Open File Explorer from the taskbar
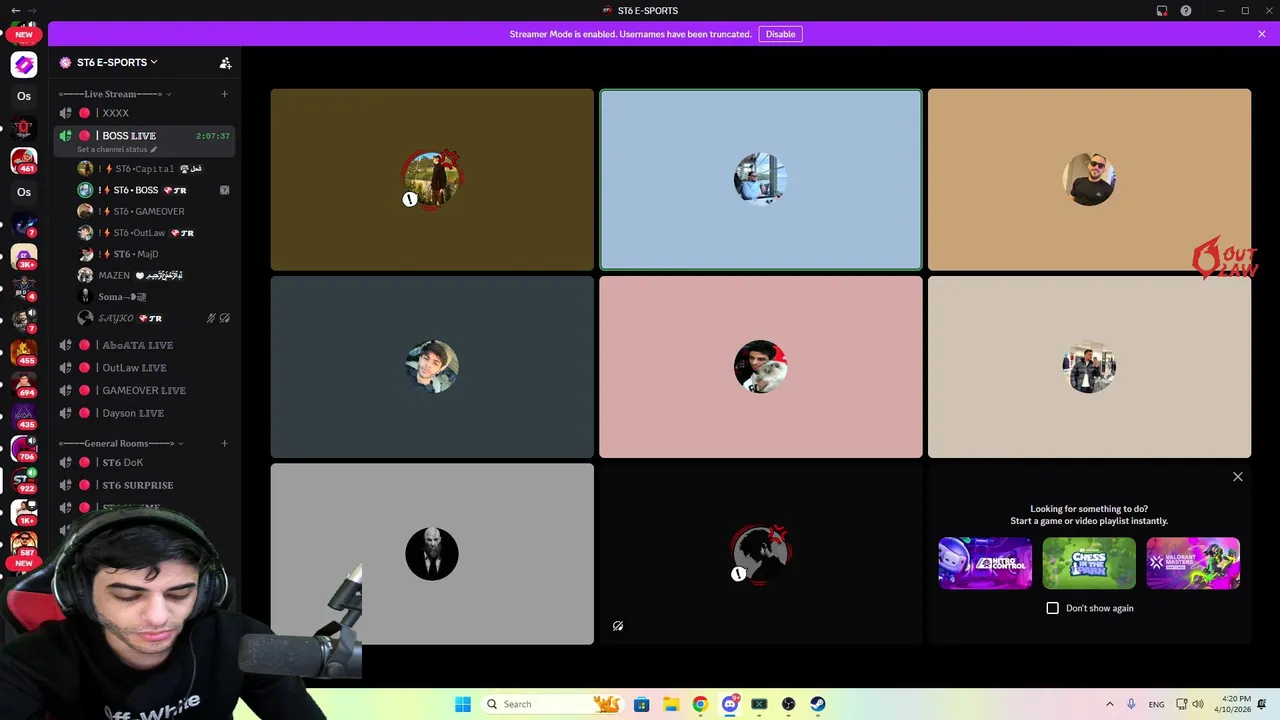Viewport: 1280px width, 720px height. 671,704
